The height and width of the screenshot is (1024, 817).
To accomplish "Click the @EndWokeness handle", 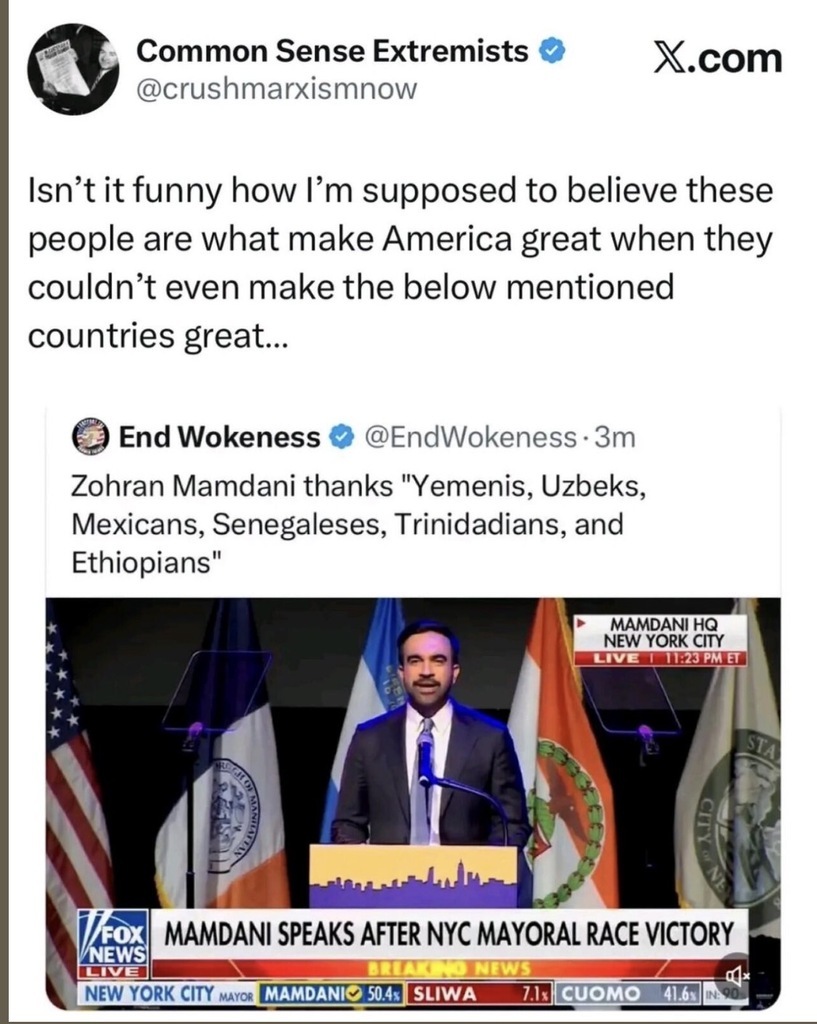I will coord(467,438).
